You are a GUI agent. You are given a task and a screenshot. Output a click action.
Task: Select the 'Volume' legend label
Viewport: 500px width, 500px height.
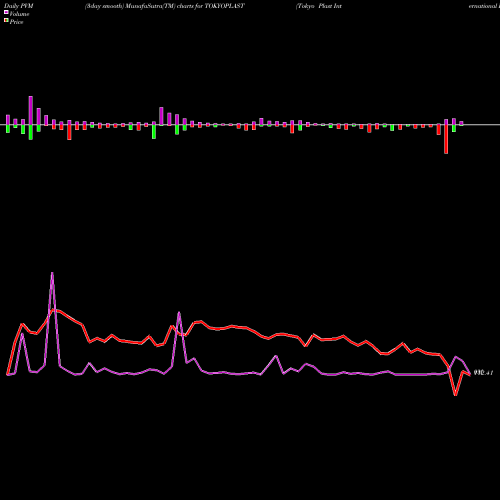pyautogui.click(x=19, y=14)
